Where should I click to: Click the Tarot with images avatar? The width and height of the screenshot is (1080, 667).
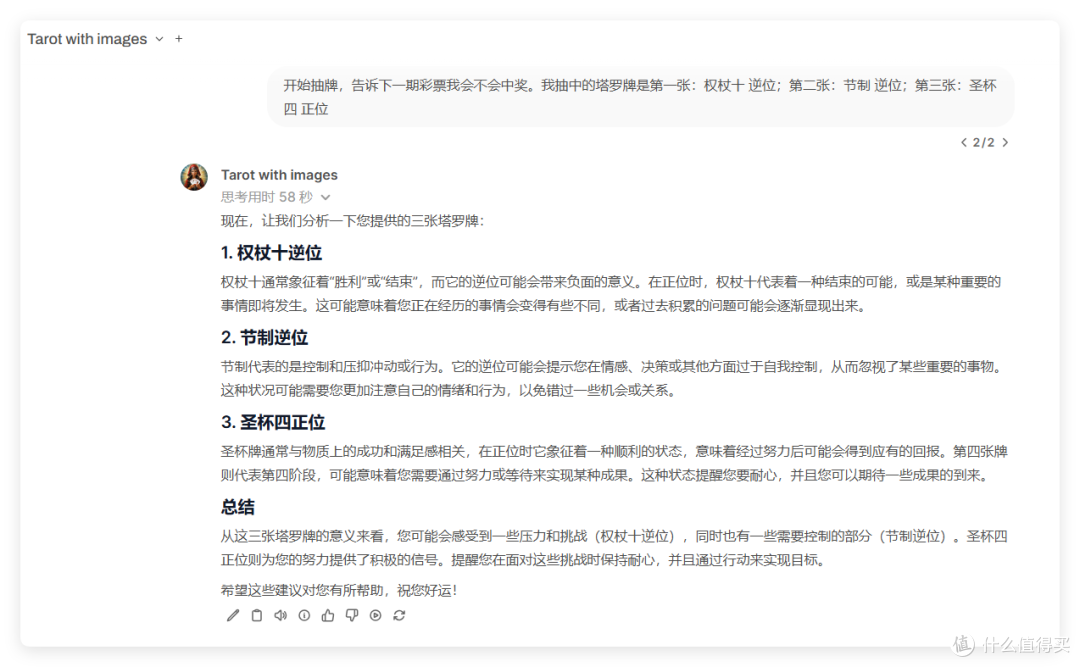point(194,177)
